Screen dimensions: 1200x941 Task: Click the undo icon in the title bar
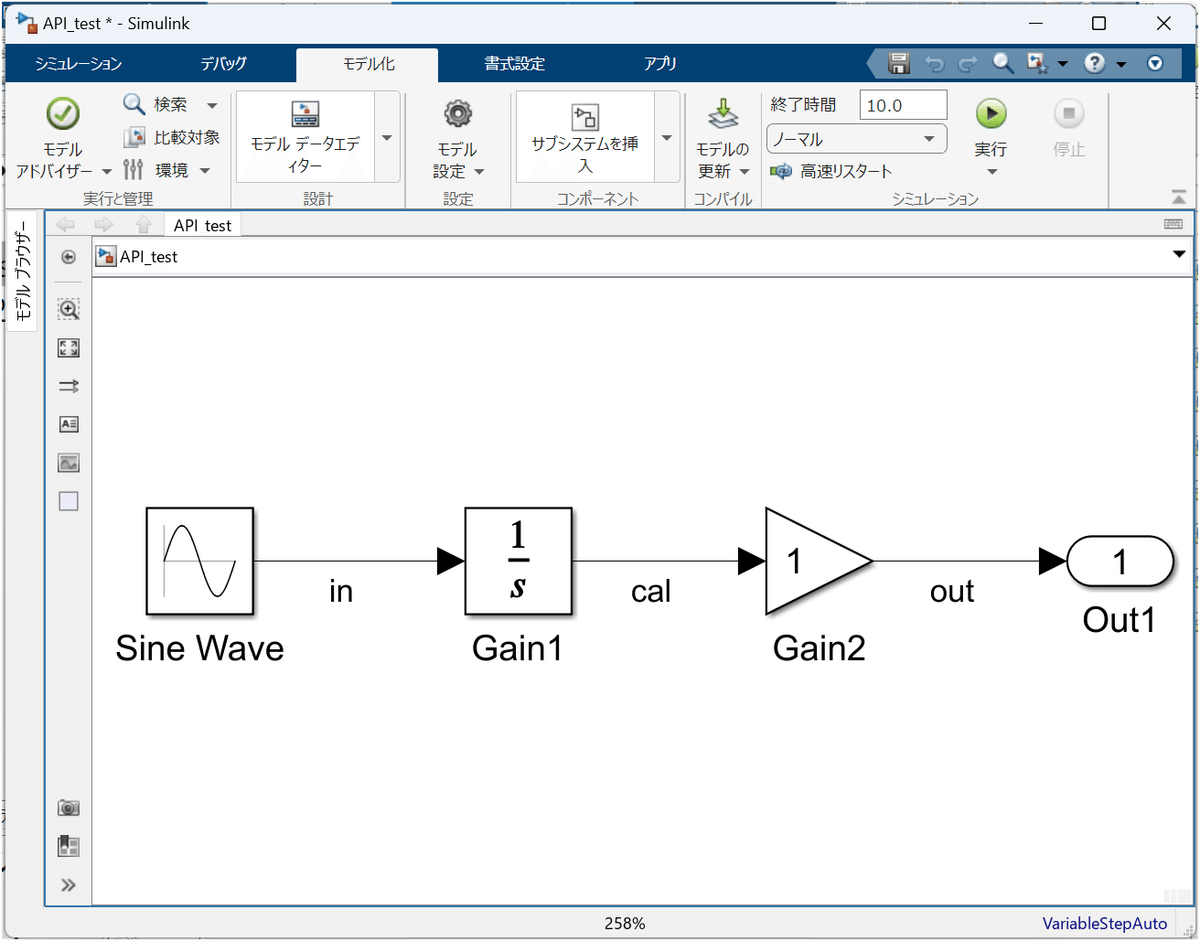(933, 62)
